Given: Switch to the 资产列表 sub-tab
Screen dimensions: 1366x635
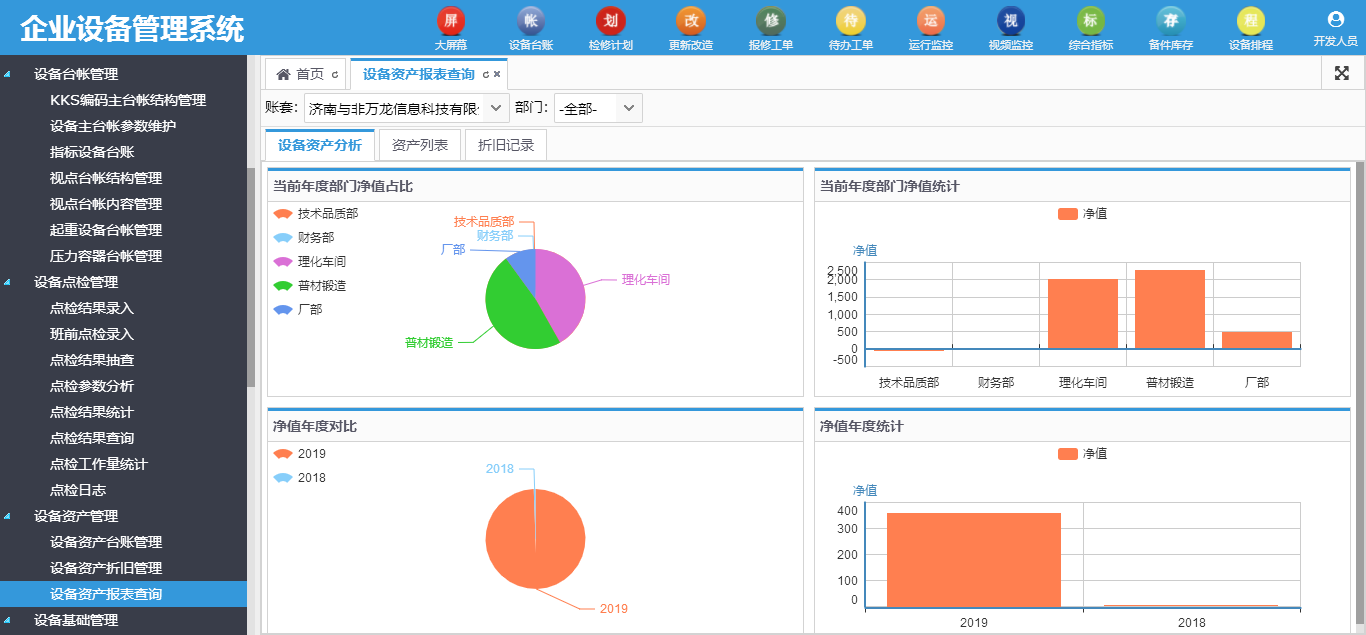Looking at the screenshot, I should (420, 145).
